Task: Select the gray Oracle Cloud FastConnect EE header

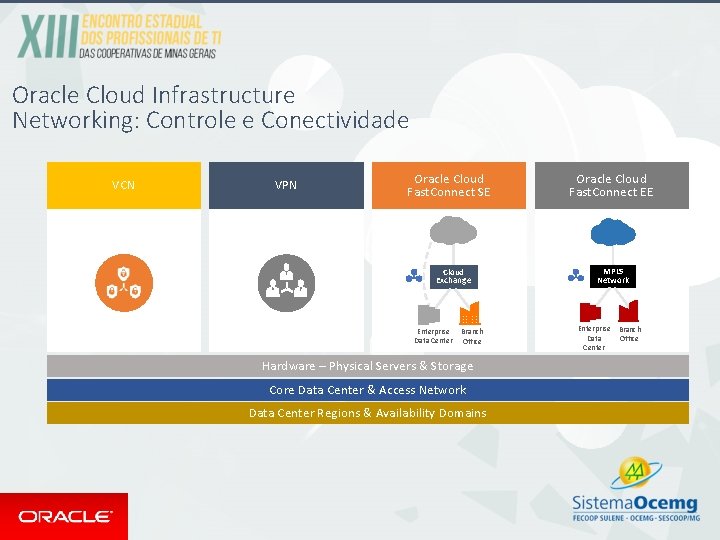Action: [x=612, y=186]
